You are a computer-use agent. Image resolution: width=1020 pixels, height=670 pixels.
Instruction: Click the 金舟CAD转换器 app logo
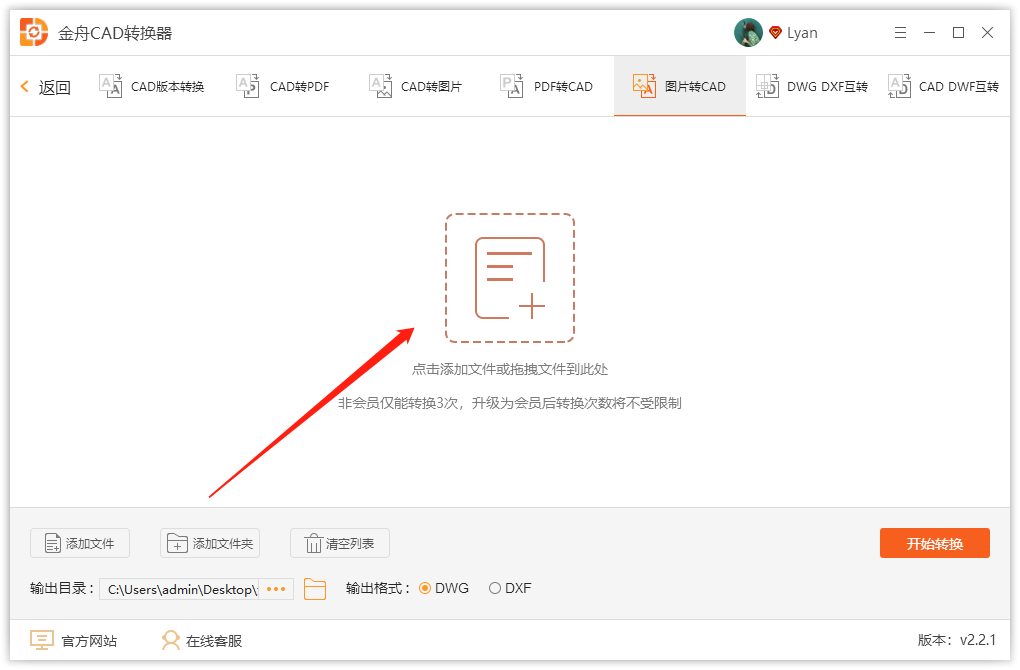pos(31,31)
